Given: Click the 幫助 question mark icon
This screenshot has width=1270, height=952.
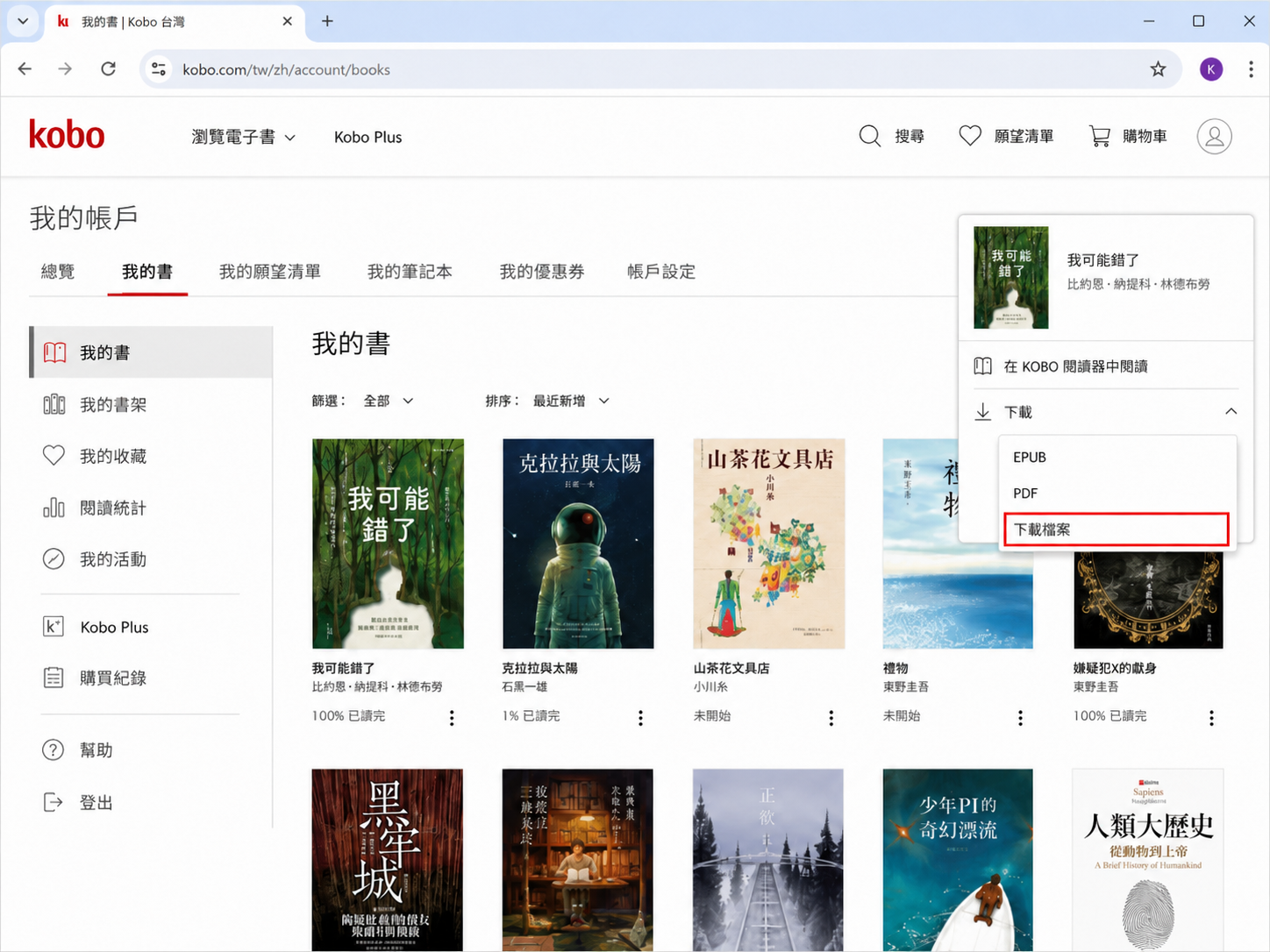Looking at the screenshot, I should click(54, 750).
